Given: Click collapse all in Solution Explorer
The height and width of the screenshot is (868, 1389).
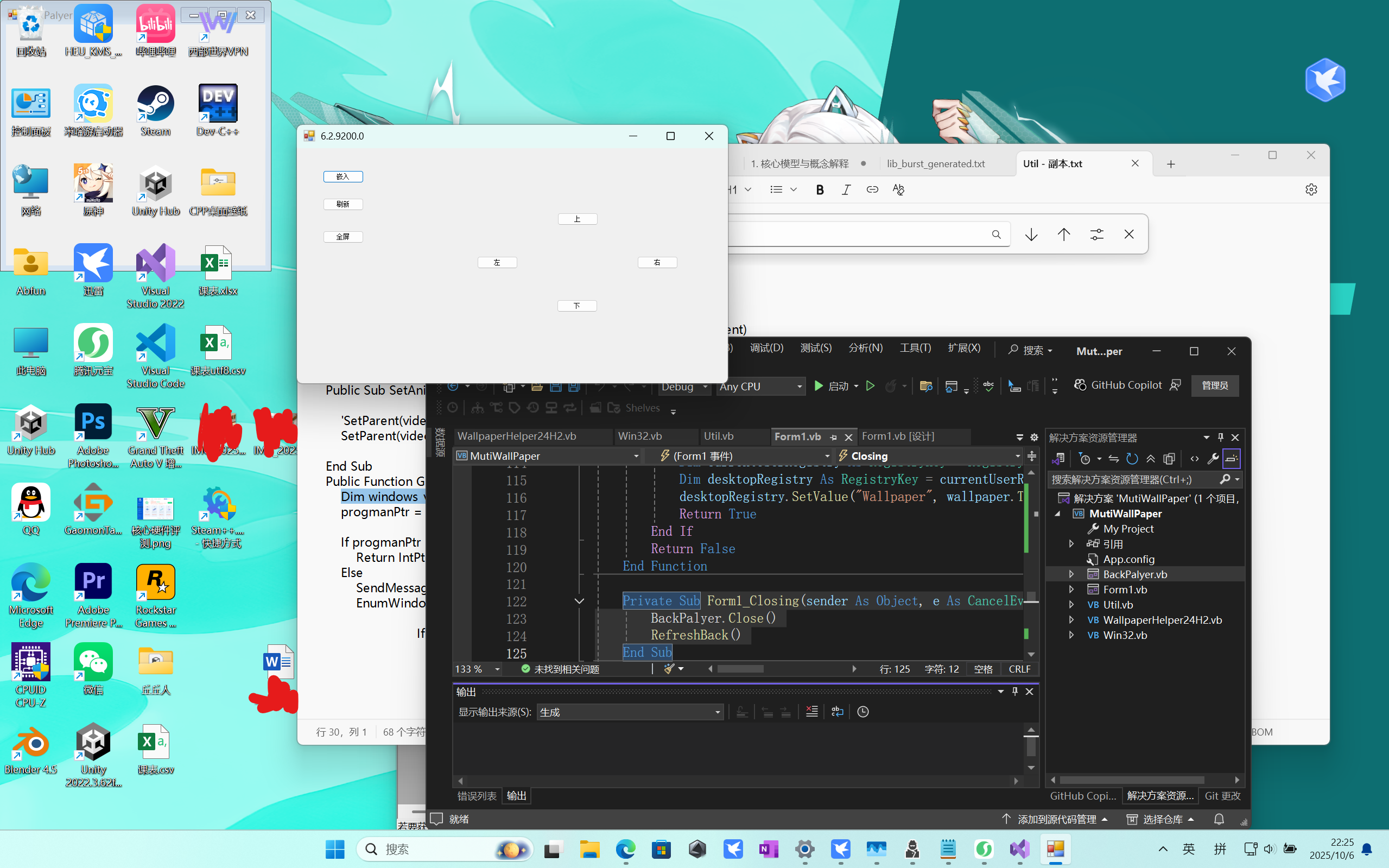Looking at the screenshot, I should (x=1151, y=458).
